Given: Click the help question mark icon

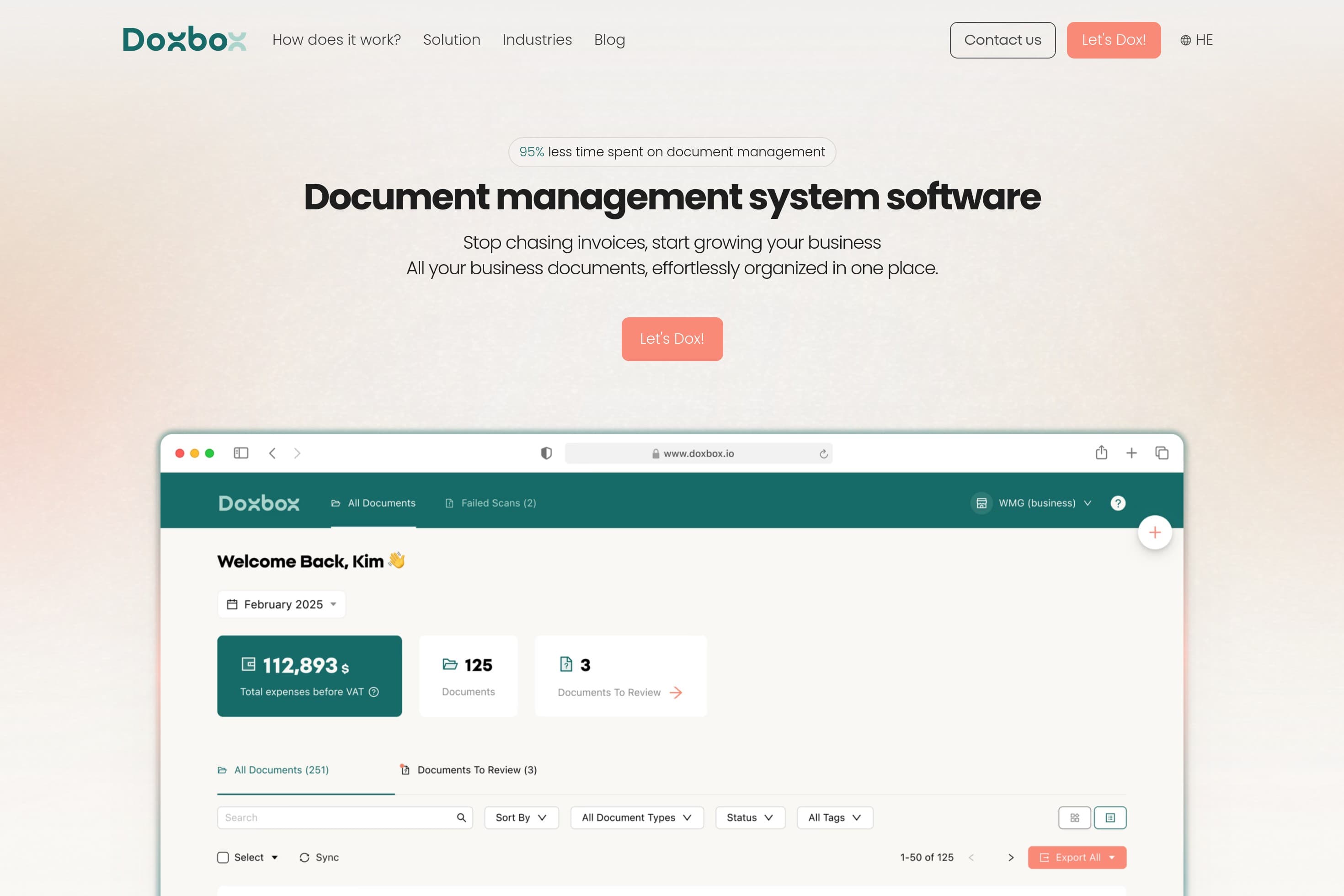Looking at the screenshot, I should [x=1118, y=503].
